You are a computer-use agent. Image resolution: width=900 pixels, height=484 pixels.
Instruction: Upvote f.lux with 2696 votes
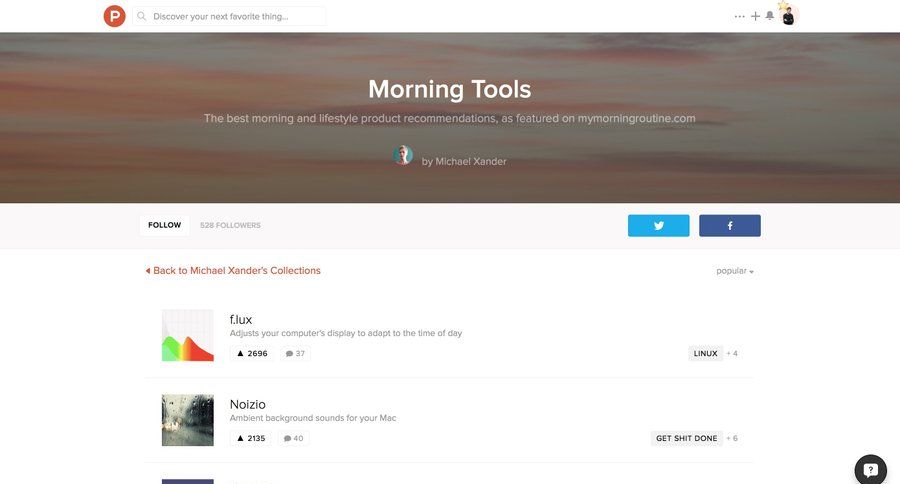tap(252, 353)
